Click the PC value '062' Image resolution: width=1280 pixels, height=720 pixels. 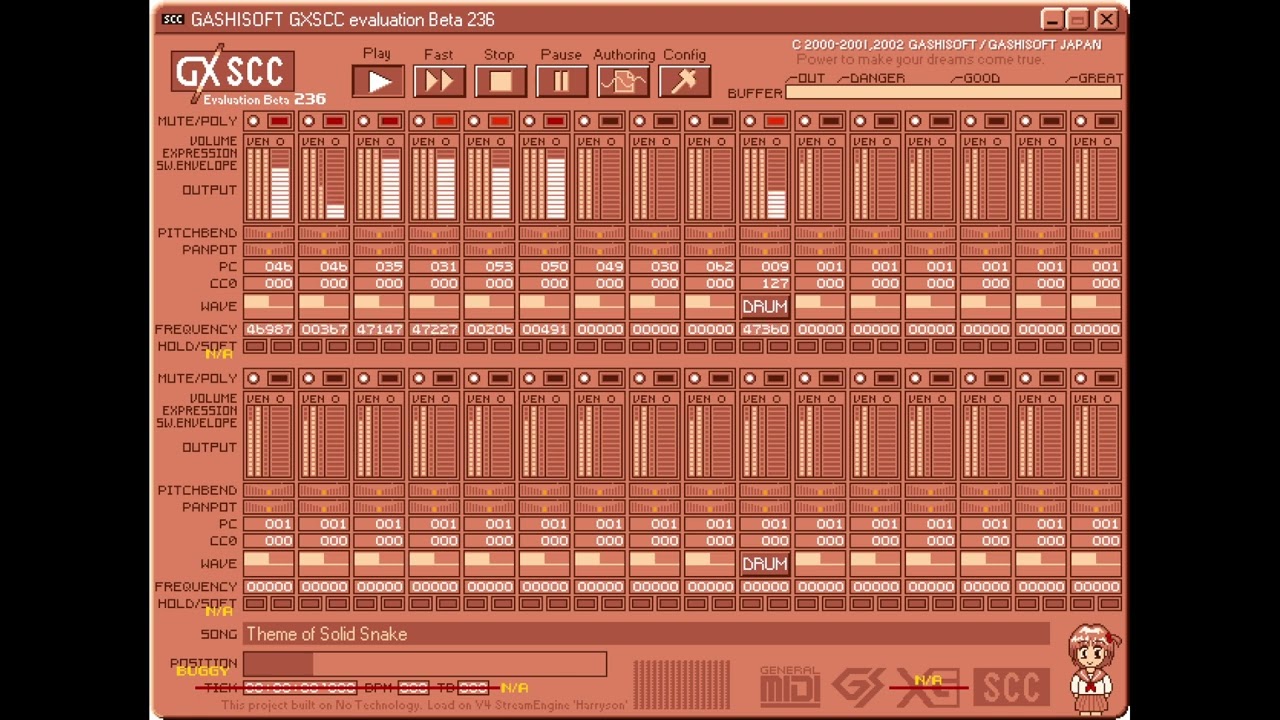click(x=719, y=267)
